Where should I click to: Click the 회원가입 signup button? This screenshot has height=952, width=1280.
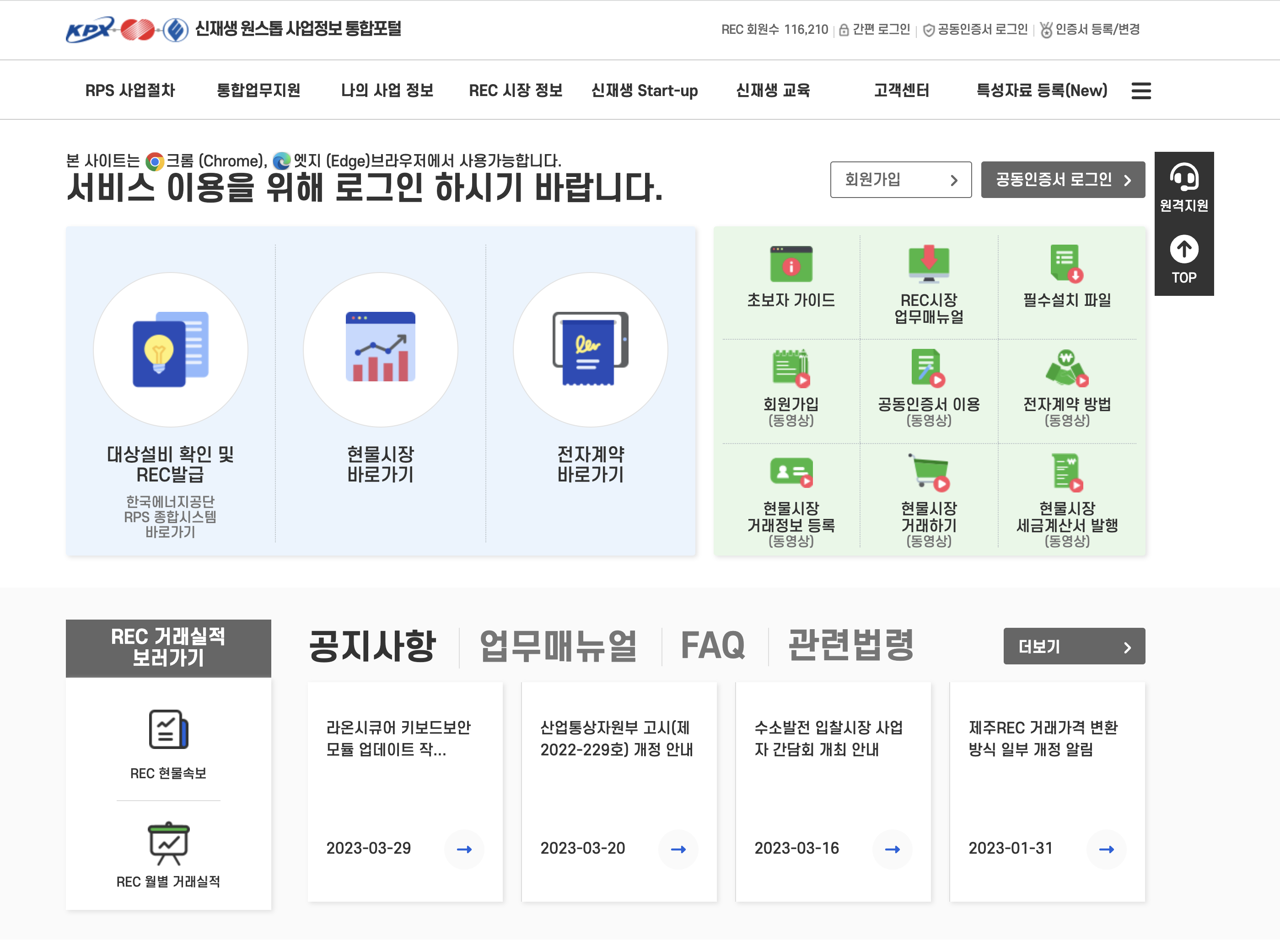pyautogui.click(x=900, y=179)
